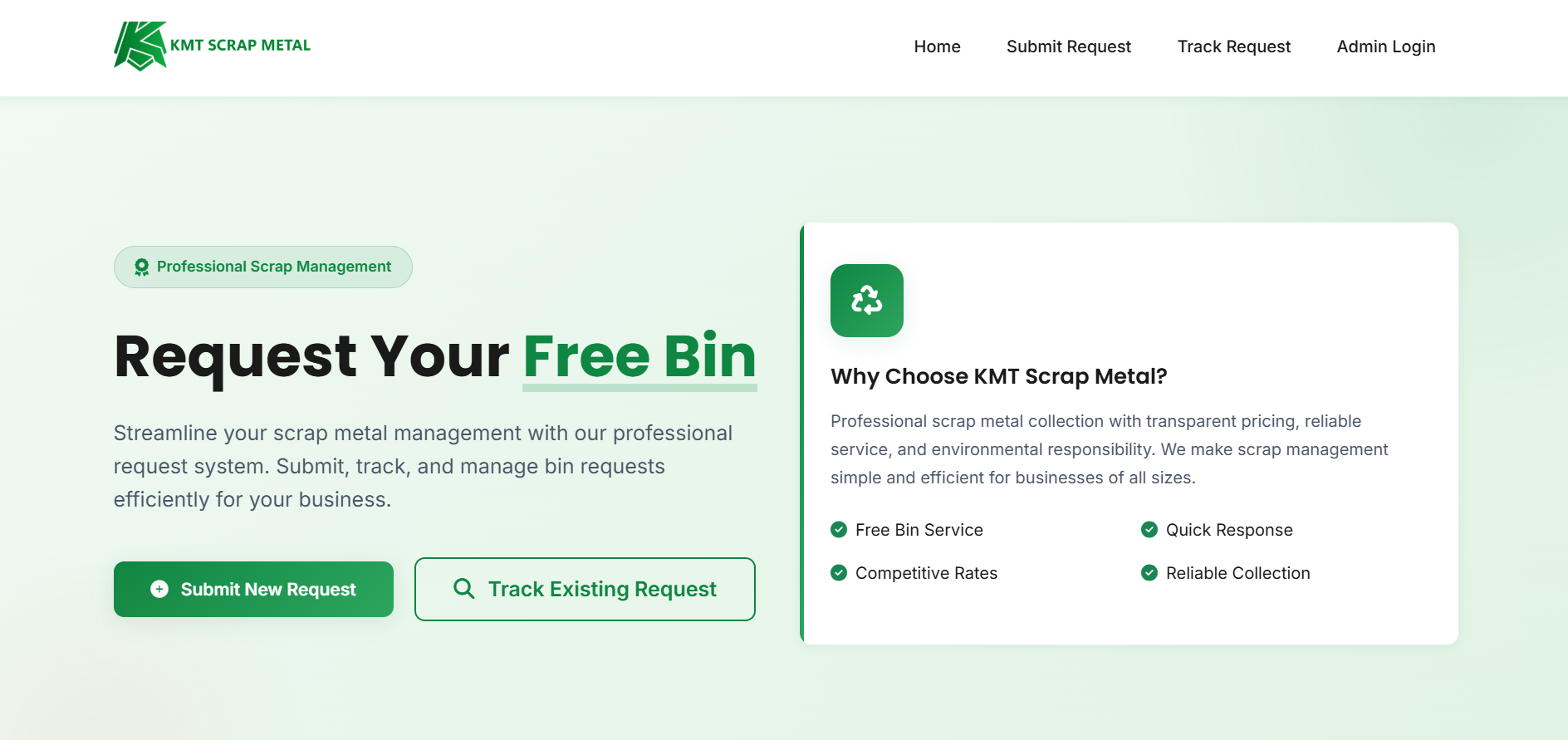Click the Submit New Request button

point(253,589)
